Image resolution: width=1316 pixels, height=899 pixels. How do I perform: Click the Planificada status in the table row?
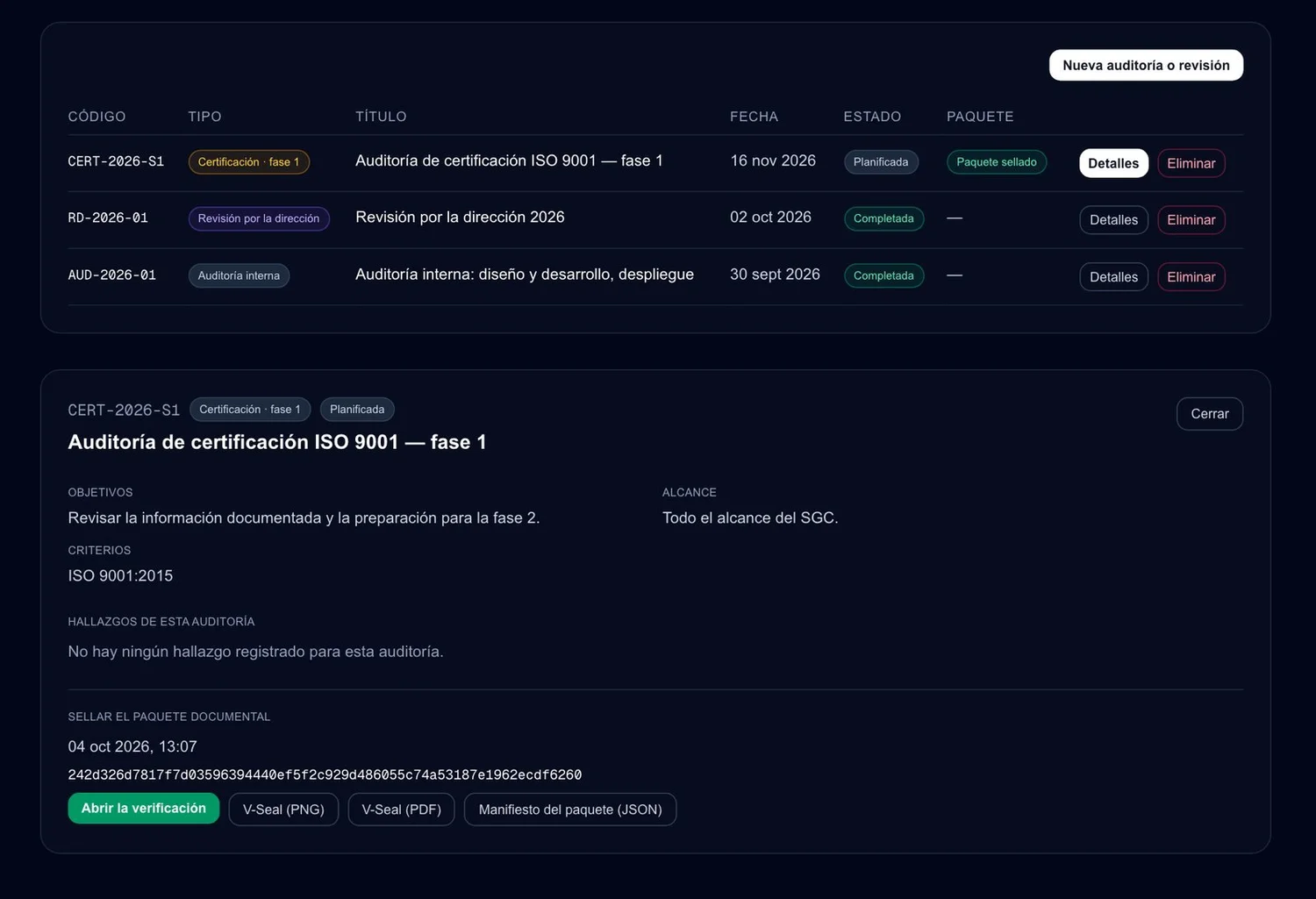[881, 162]
